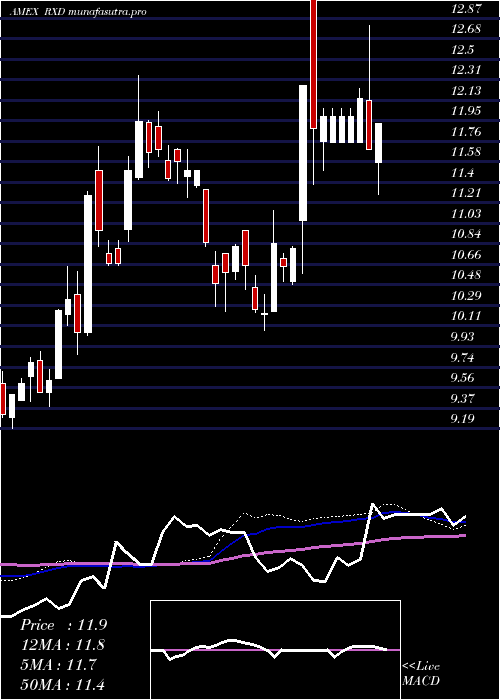The width and height of the screenshot is (500, 700).
Task: Click the 10.66 price axis label
Action: 467,255
